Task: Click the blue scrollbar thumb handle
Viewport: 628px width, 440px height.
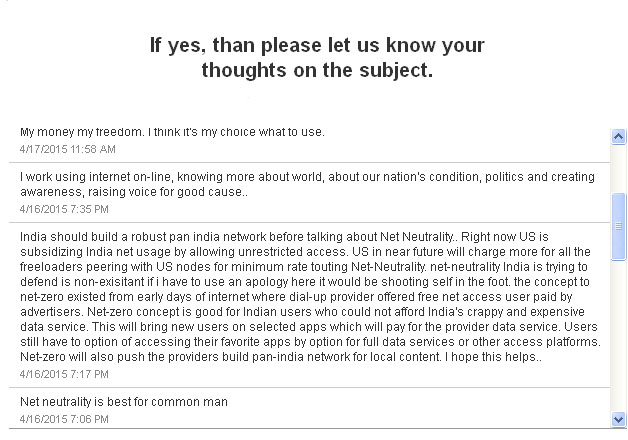Action: click(618, 226)
